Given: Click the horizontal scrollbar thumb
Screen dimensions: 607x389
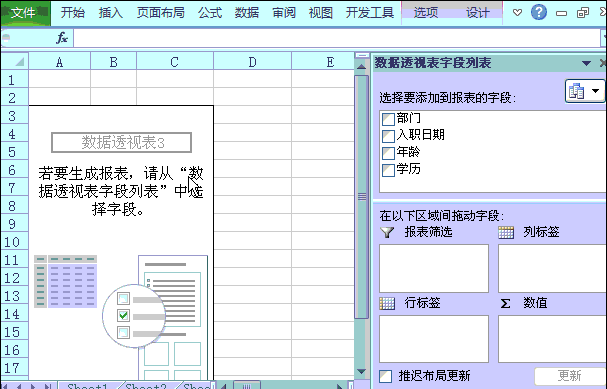Looking at the screenshot, I should click(247, 386).
